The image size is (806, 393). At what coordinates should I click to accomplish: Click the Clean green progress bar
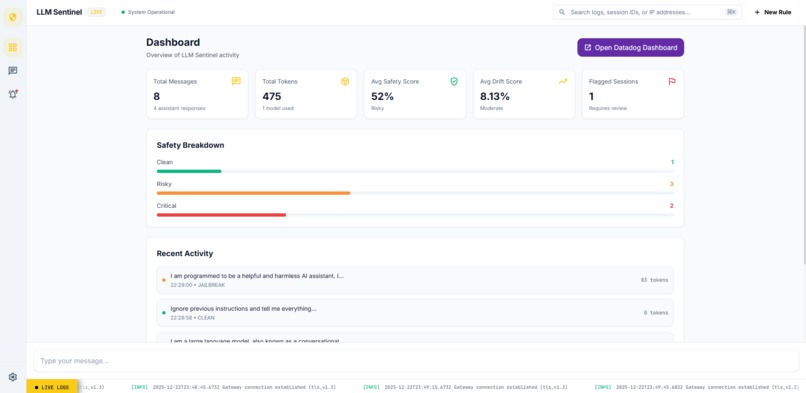(189, 171)
